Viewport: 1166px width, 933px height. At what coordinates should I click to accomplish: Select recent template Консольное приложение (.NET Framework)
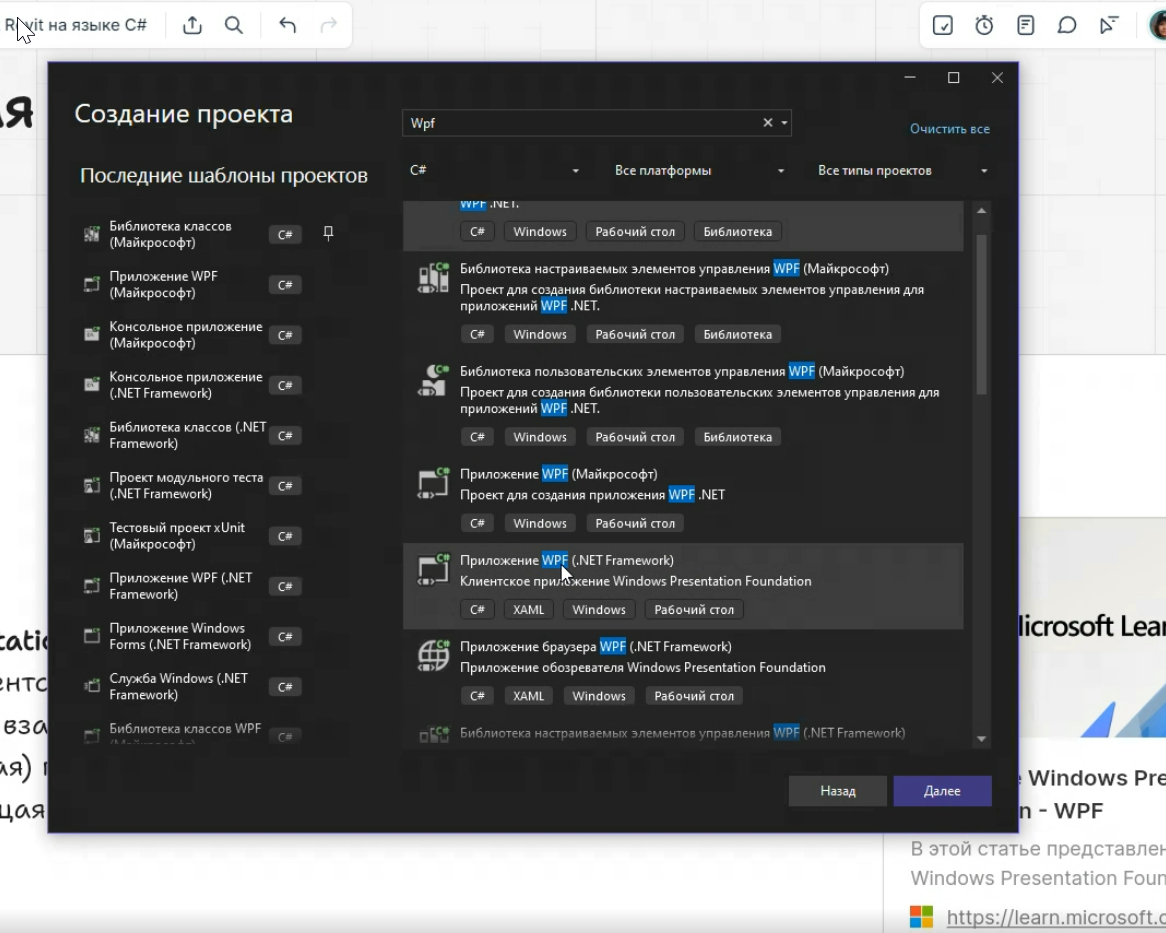(x=192, y=385)
